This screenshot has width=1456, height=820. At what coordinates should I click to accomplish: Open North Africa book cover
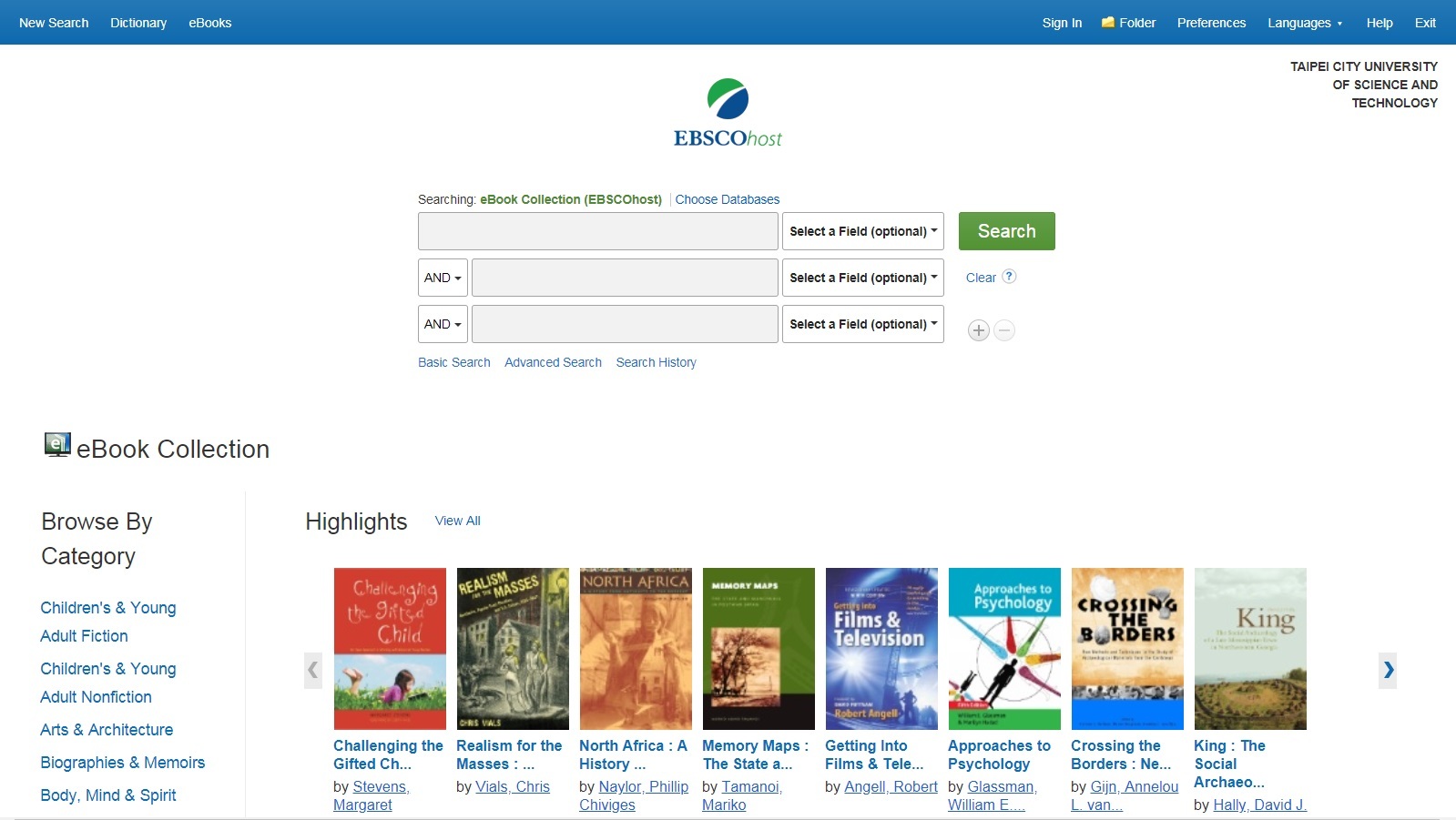point(636,649)
